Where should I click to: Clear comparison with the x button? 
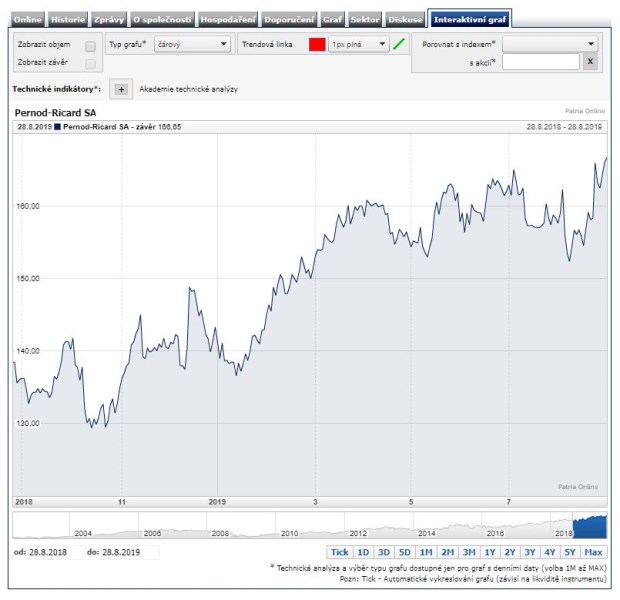coord(590,62)
